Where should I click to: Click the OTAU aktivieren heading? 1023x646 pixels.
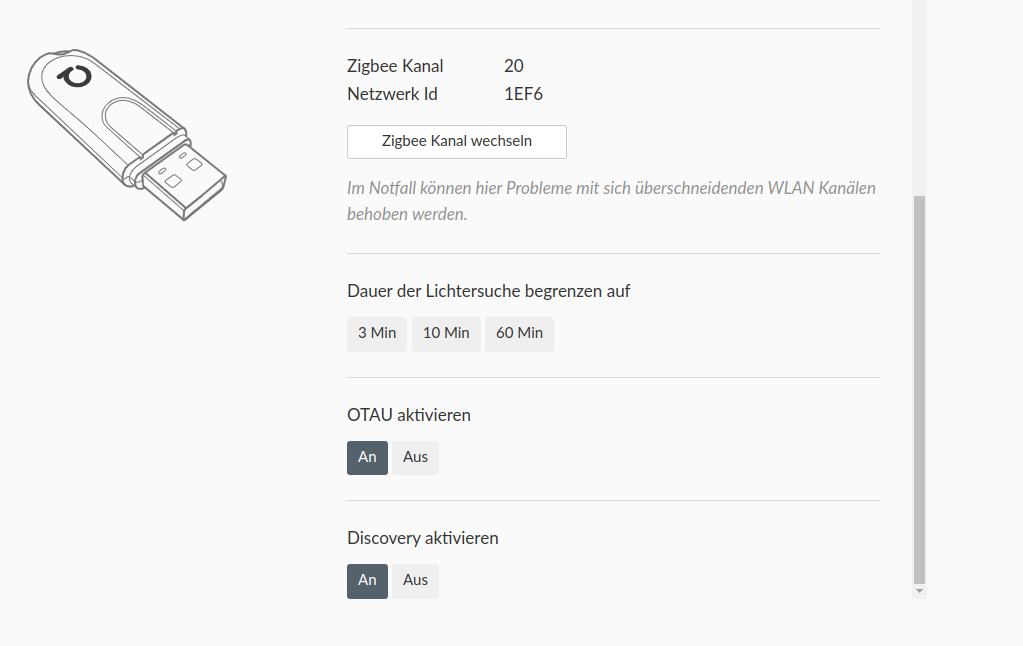click(x=409, y=415)
